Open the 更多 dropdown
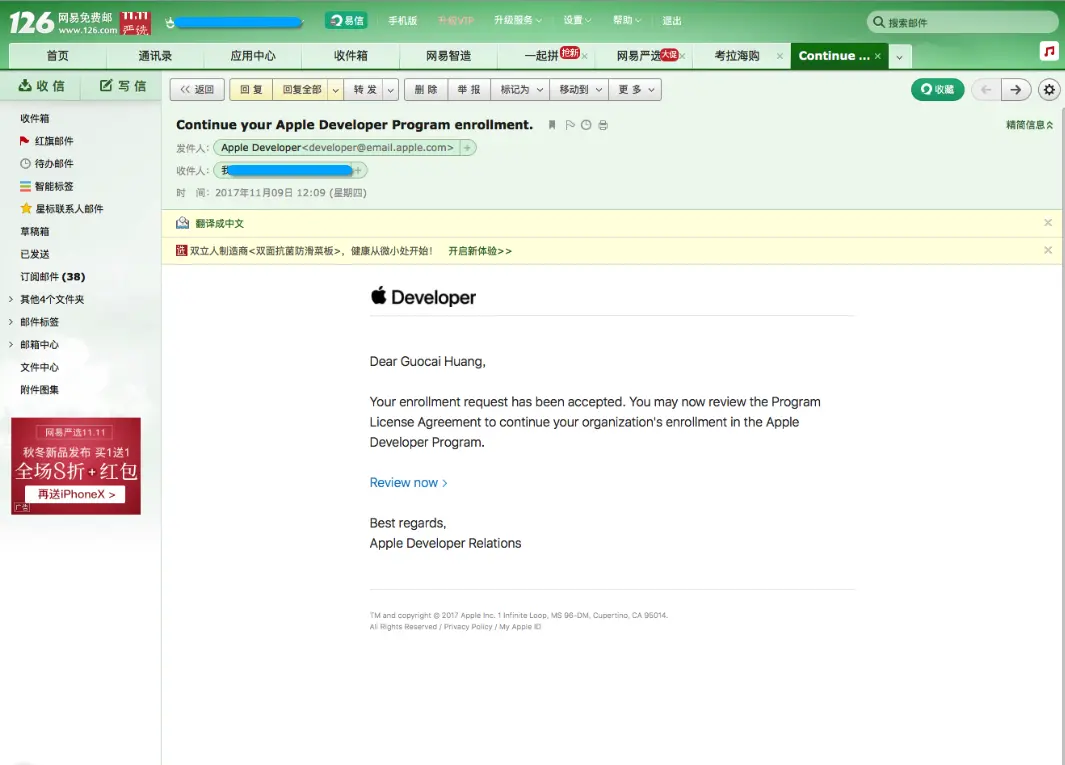Image resolution: width=1065 pixels, height=765 pixels. click(x=636, y=90)
